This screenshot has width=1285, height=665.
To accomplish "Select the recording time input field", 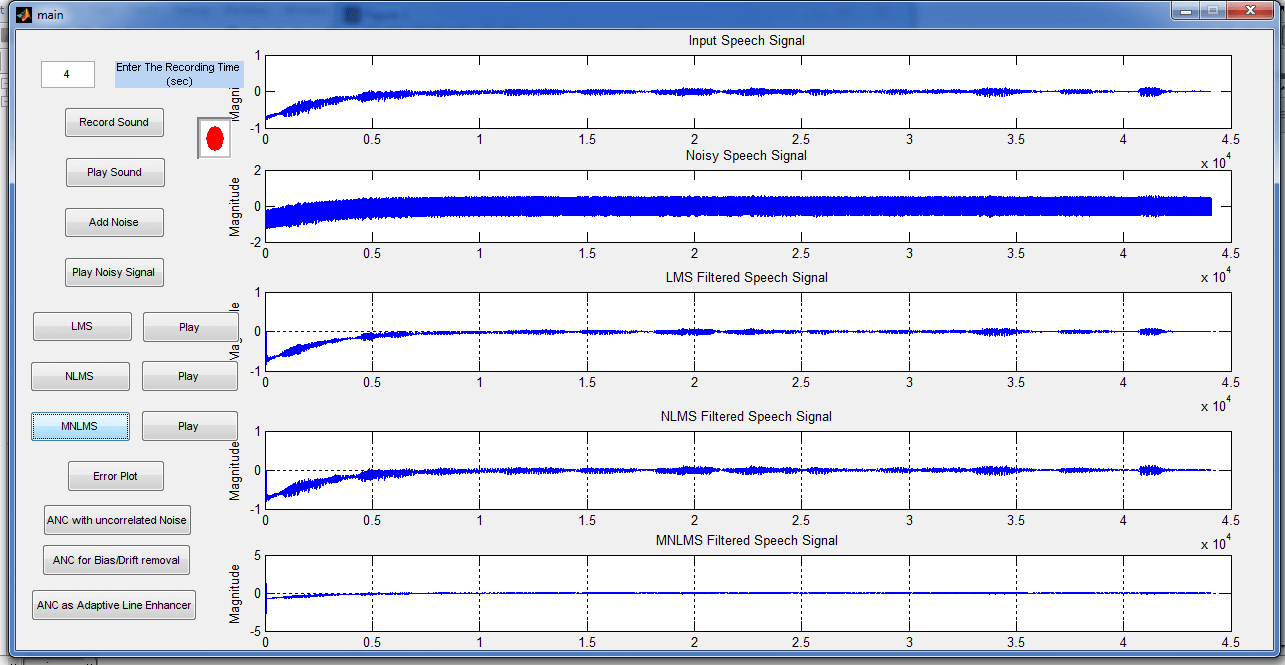I will coord(67,73).
